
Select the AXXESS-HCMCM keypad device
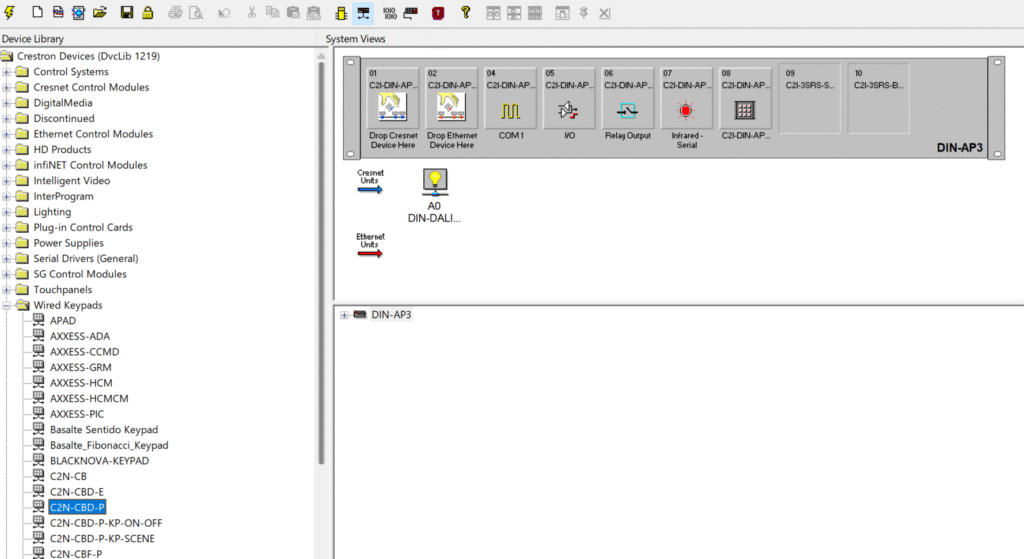[x=89, y=398]
